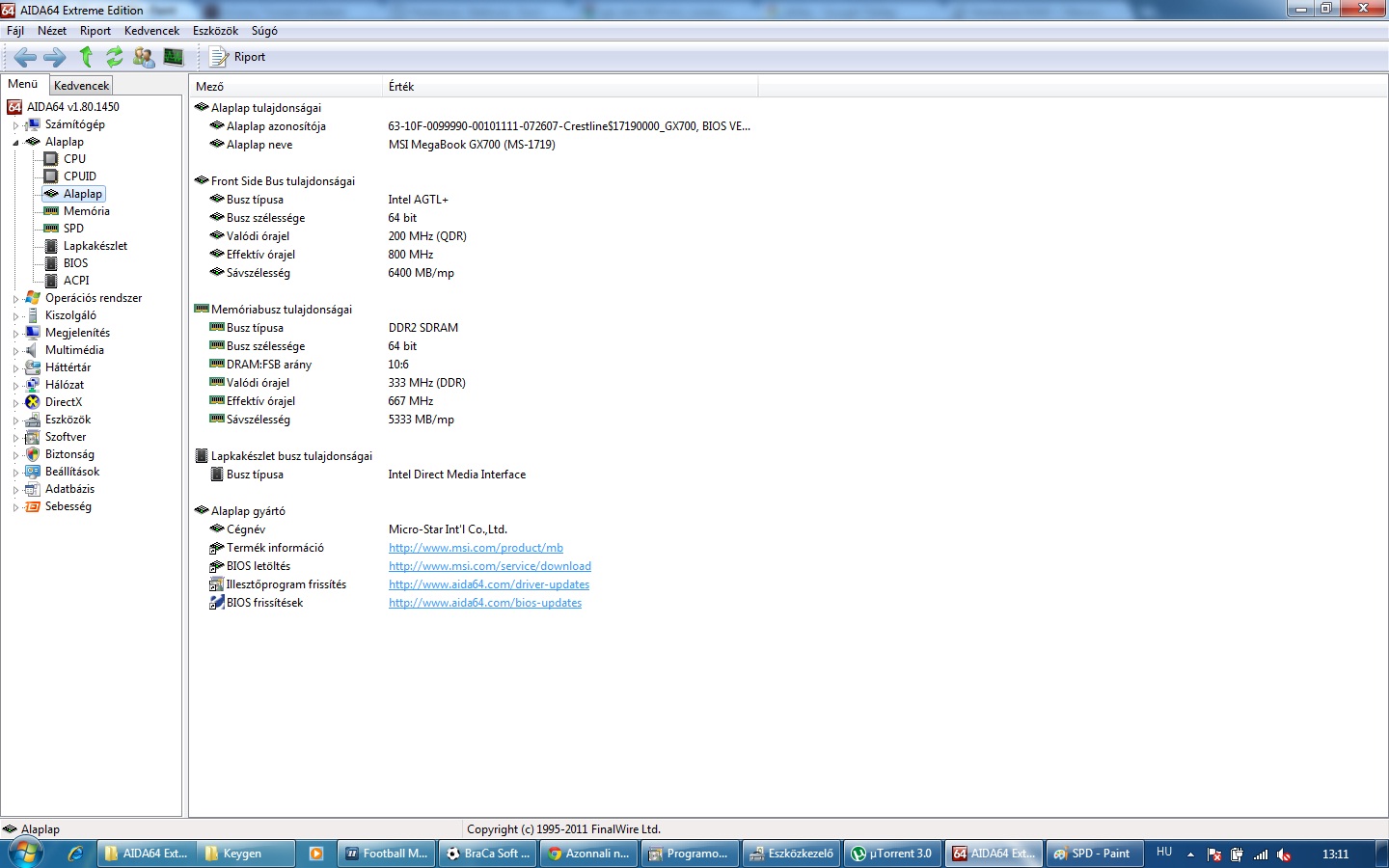Select DirectX in the tree
Image resolution: width=1389 pixels, height=868 pixels.
[64, 402]
